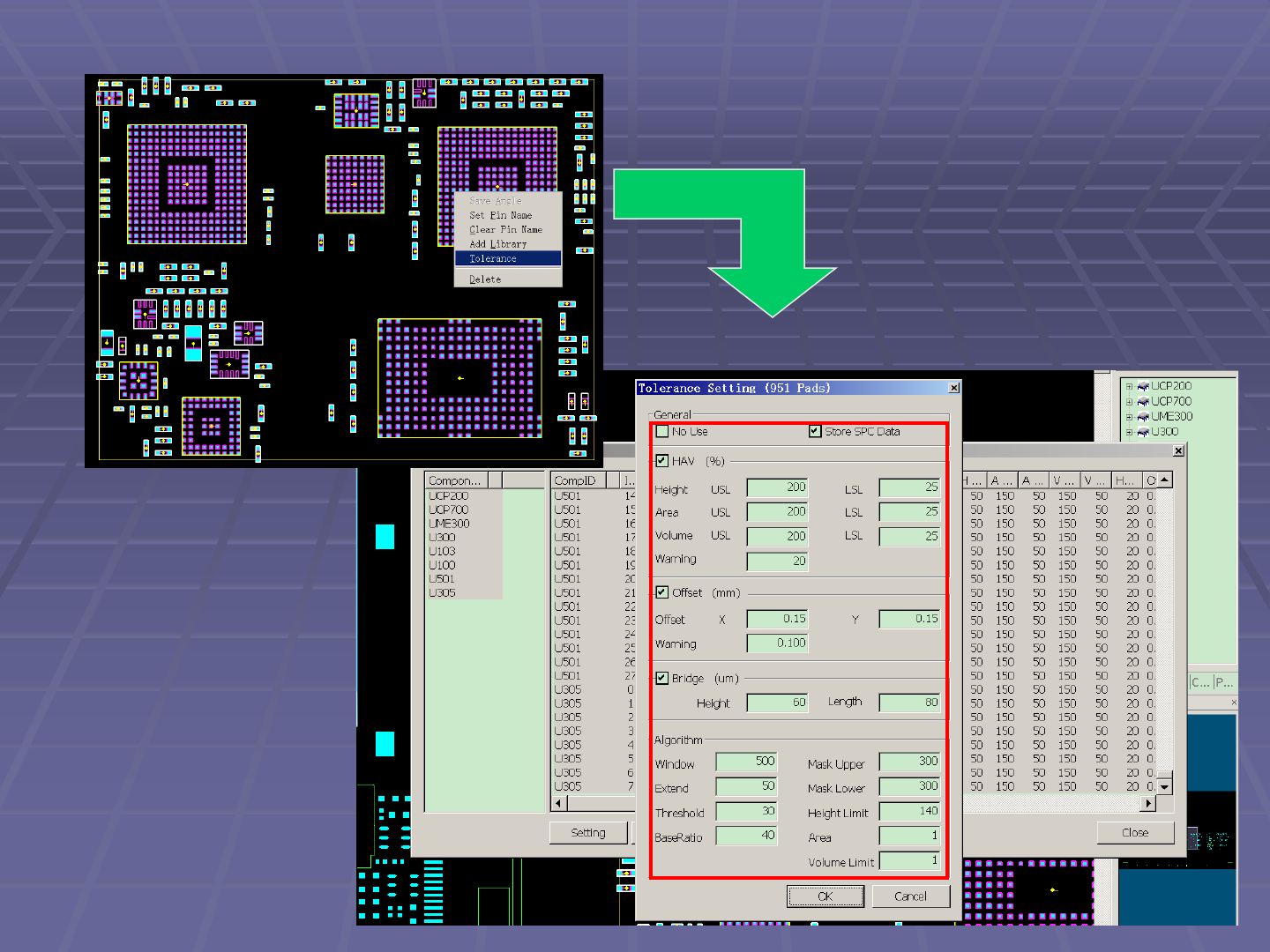Choose Clear Pin Name from the context menu

[x=508, y=229]
